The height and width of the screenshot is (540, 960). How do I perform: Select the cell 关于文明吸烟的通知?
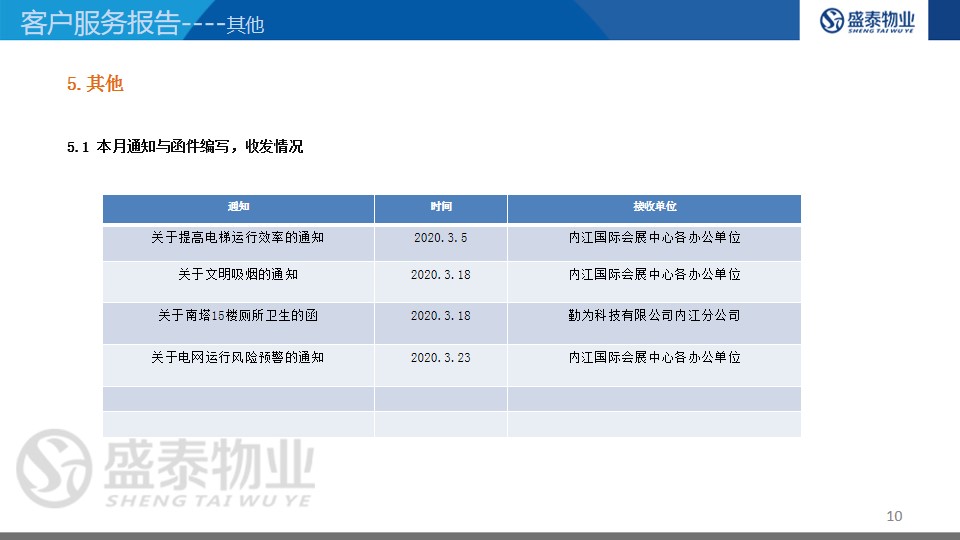point(238,274)
